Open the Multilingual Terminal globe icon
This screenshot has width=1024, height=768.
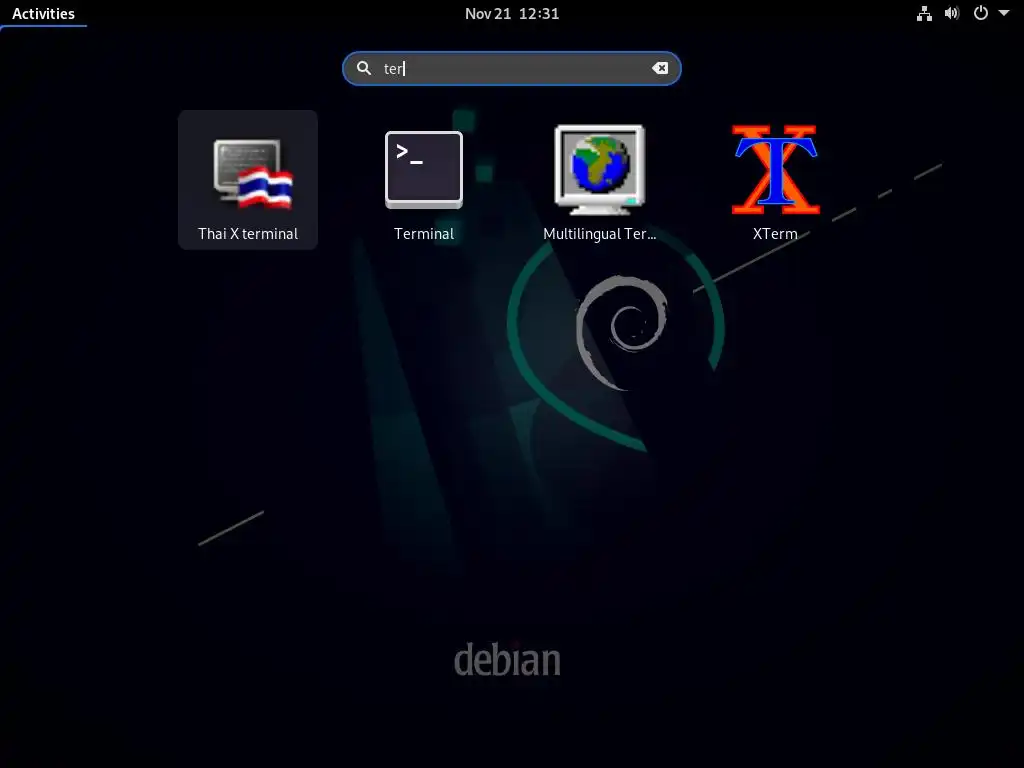[x=600, y=170]
